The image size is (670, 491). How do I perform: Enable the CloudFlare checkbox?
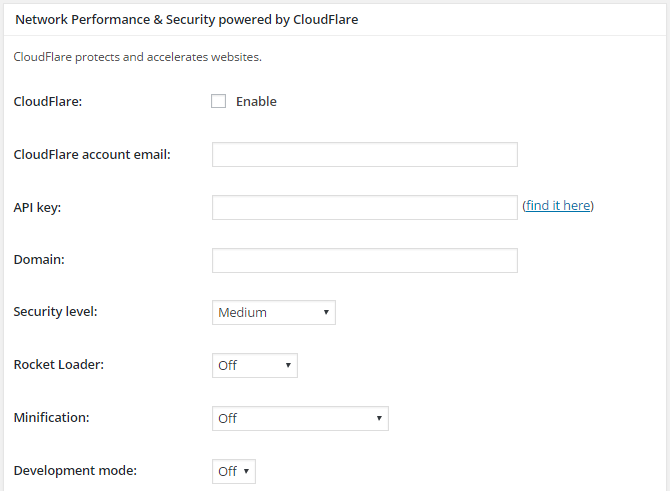(x=218, y=101)
